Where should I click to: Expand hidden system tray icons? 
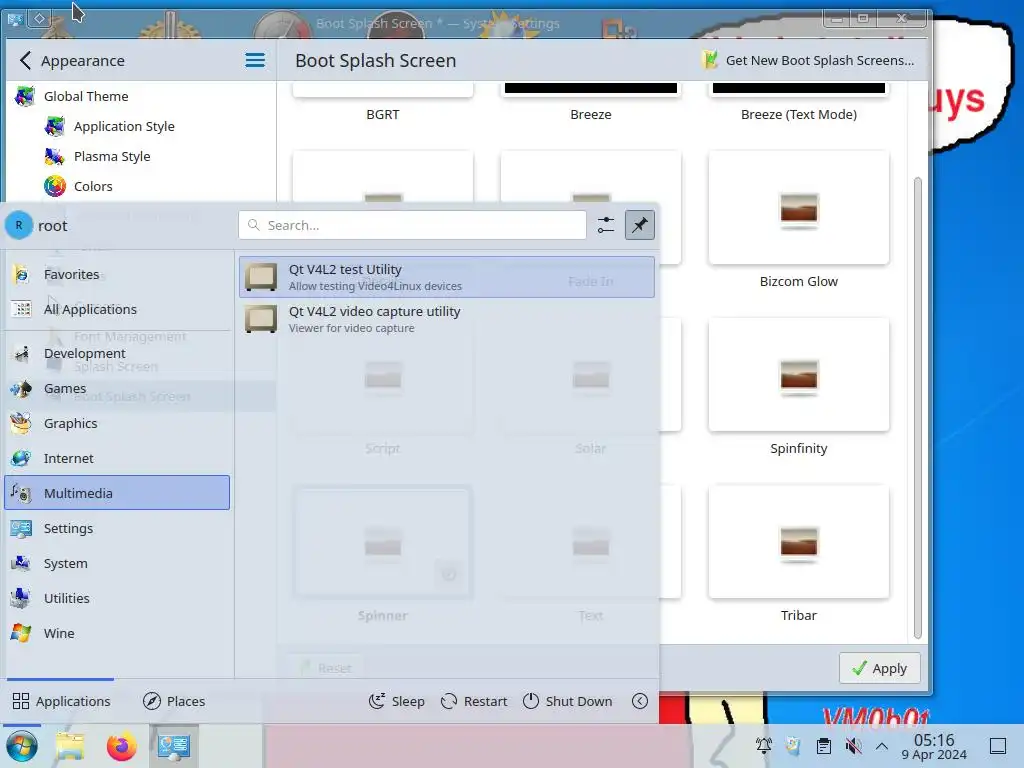[882, 746]
